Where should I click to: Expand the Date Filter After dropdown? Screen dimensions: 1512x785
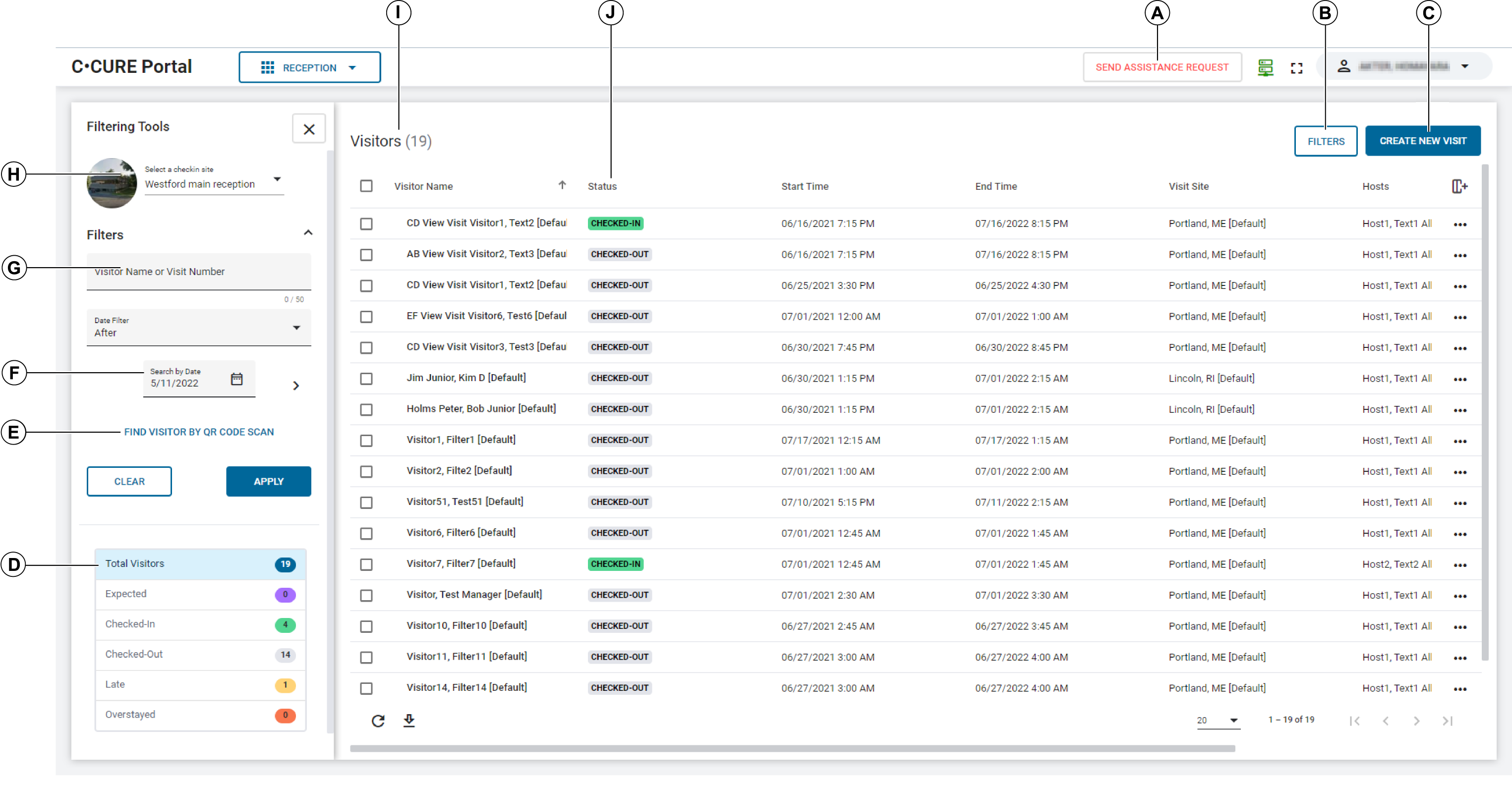(x=199, y=328)
